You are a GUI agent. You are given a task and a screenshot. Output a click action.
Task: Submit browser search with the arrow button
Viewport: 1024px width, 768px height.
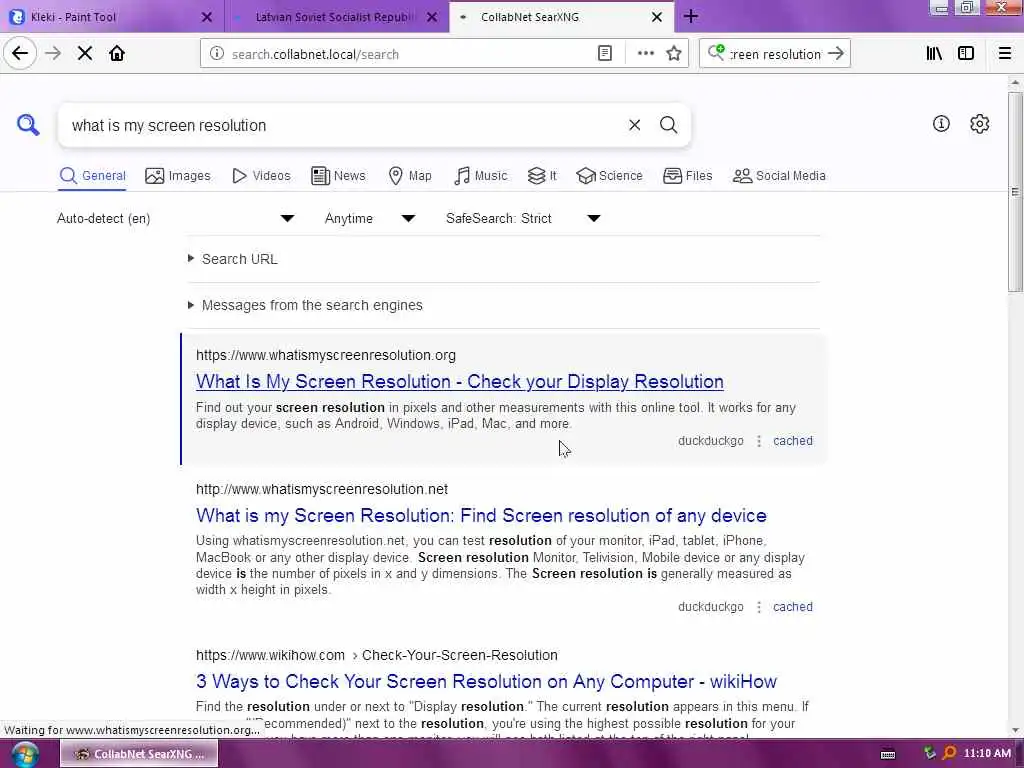(x=836, y=54)
